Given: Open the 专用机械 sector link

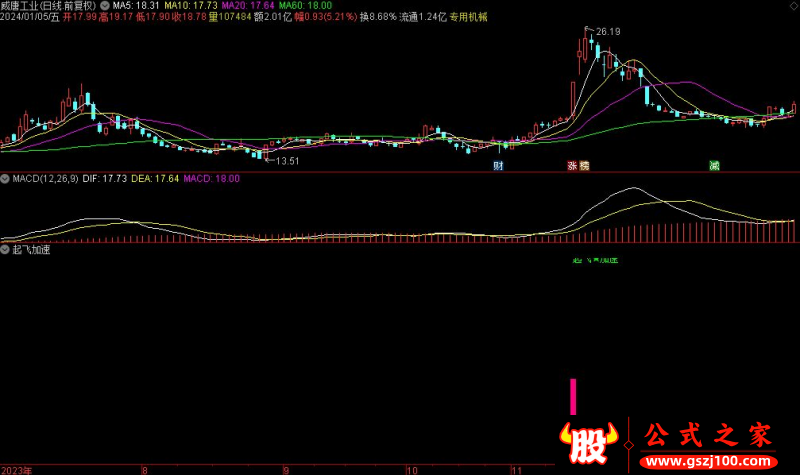Looking at the screenshot, I should point(468,17).
